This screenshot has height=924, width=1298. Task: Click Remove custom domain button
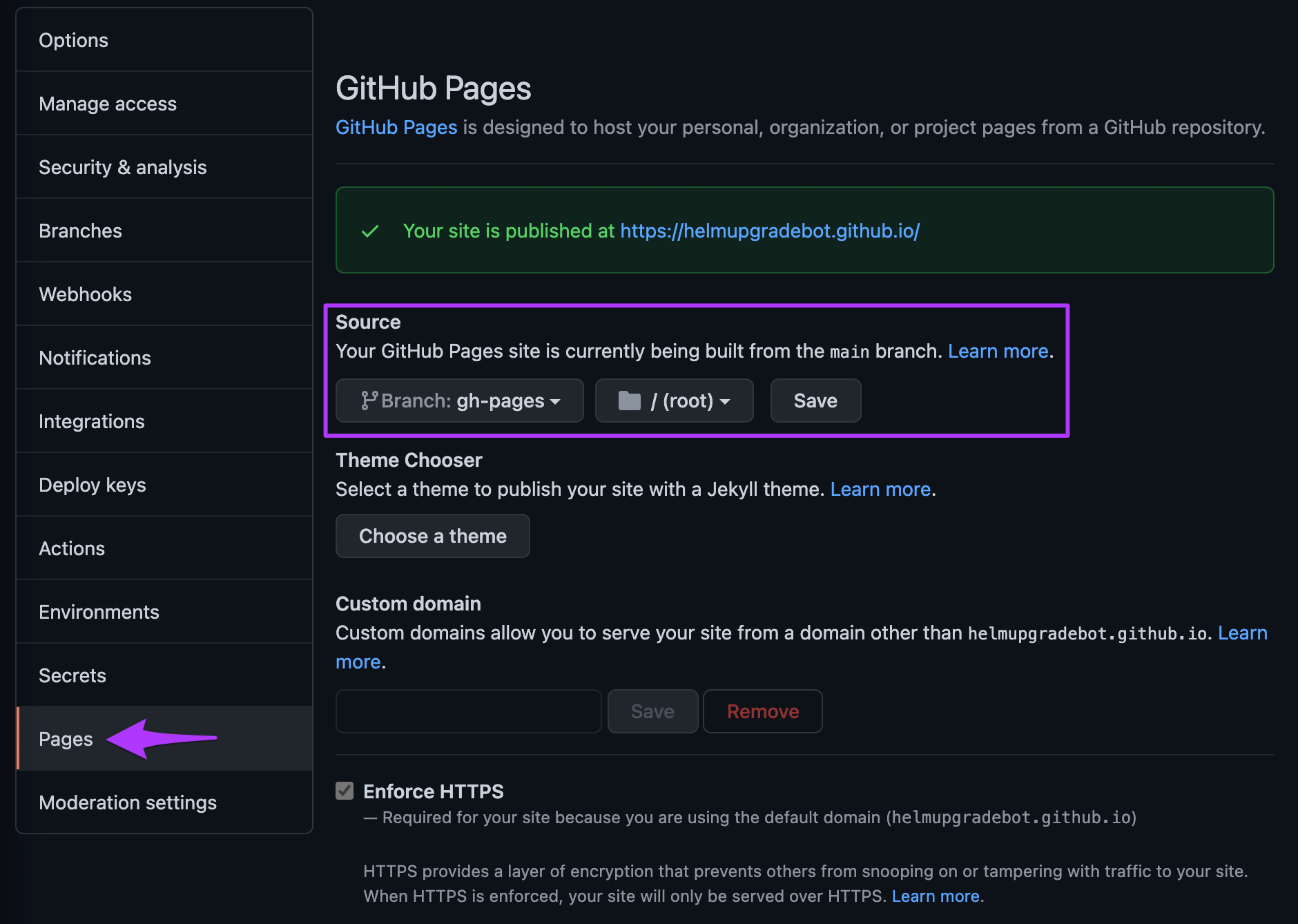click(763, 711)
